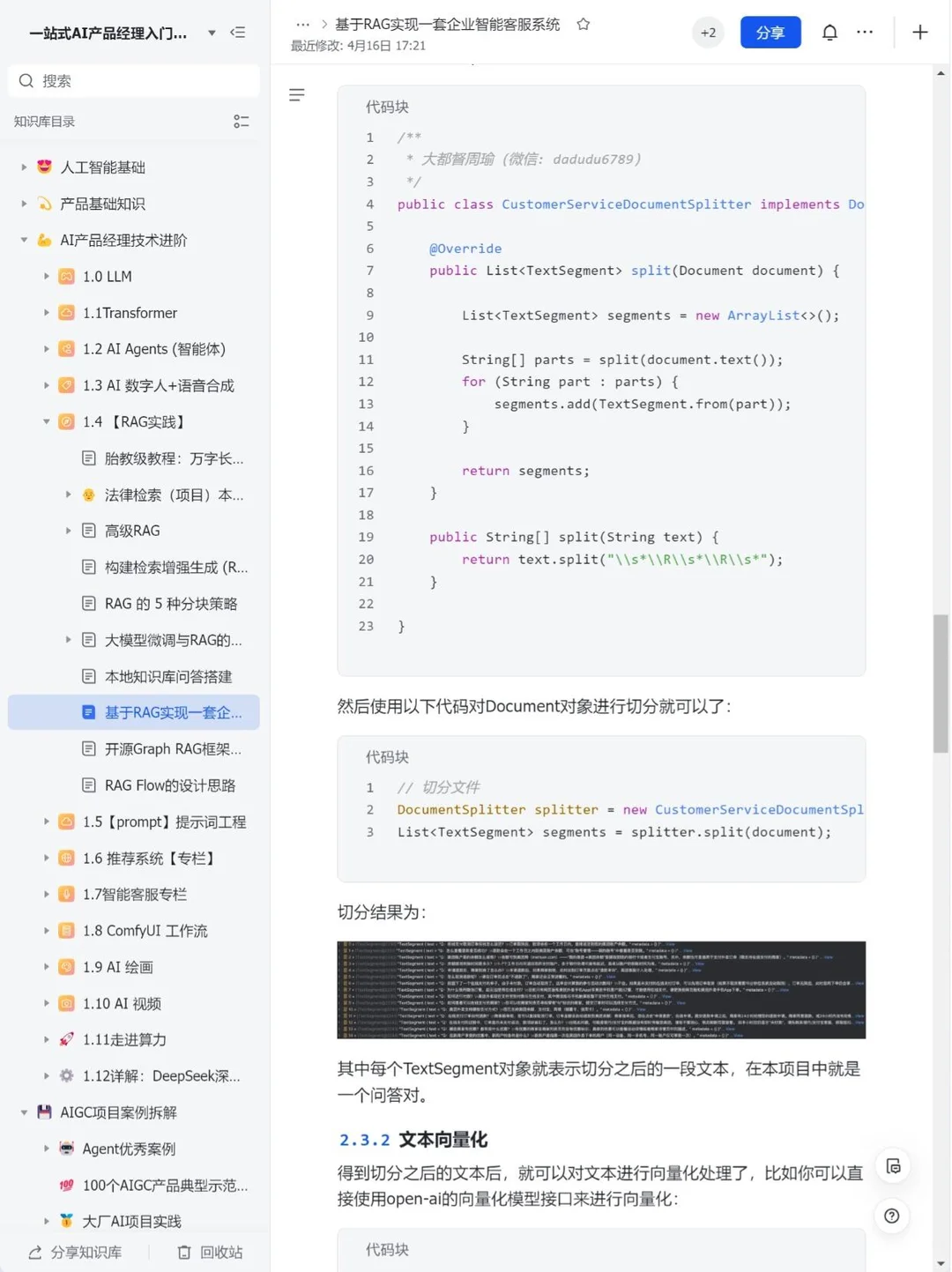This screenshot has height=1272, width=952.
Task: Collapse the sidebar panel icon
Action: pyautogui.click(x=238, y=33)
